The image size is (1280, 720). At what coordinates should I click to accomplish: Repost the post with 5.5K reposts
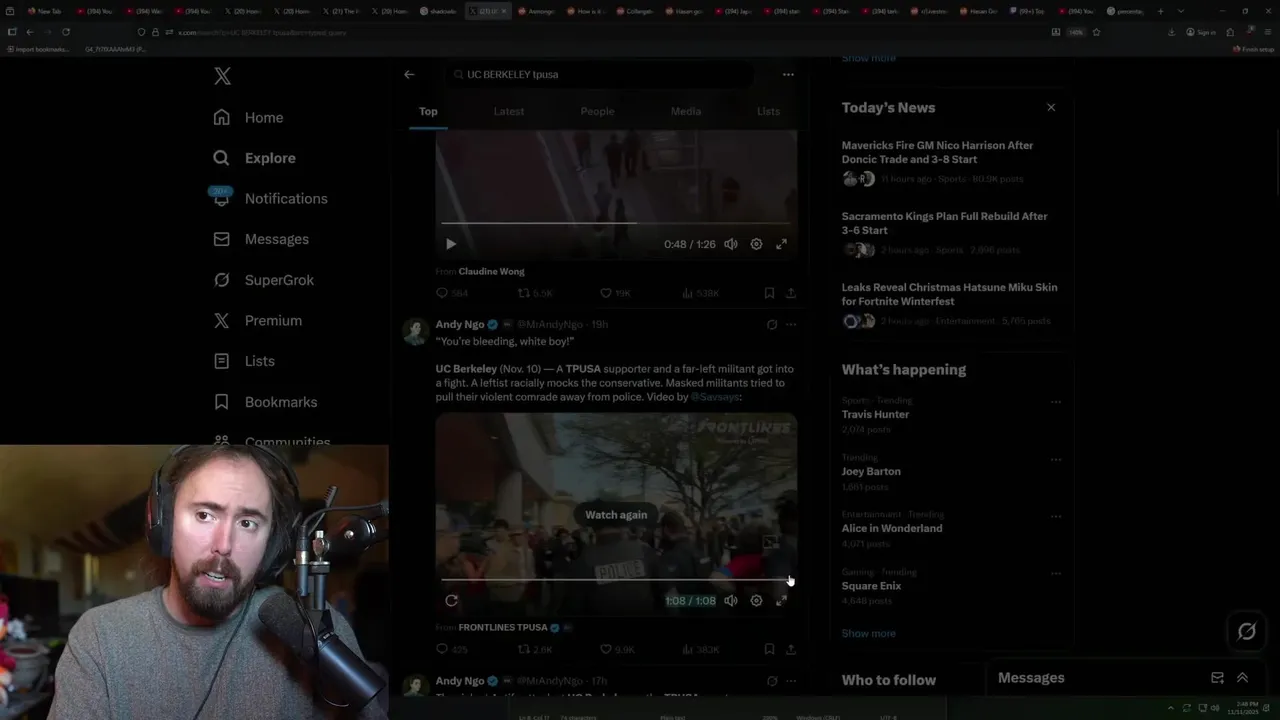pos(534,293)
